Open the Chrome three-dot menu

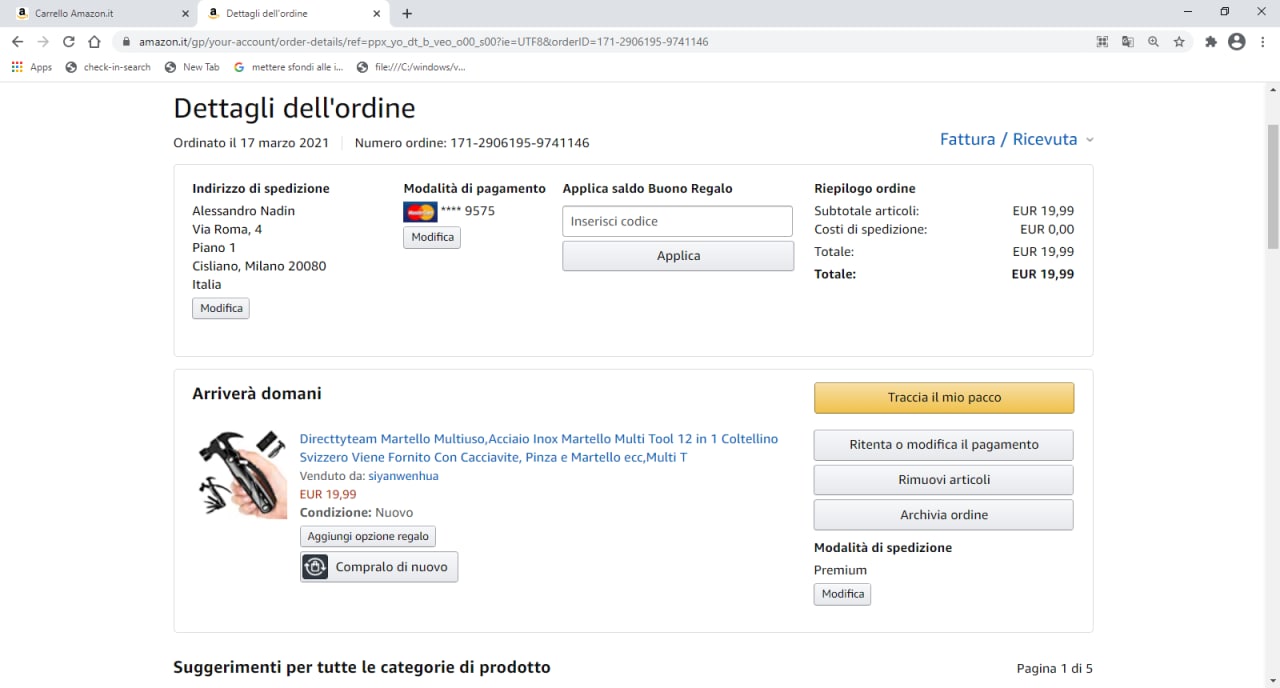click(x=1263, y=42)
